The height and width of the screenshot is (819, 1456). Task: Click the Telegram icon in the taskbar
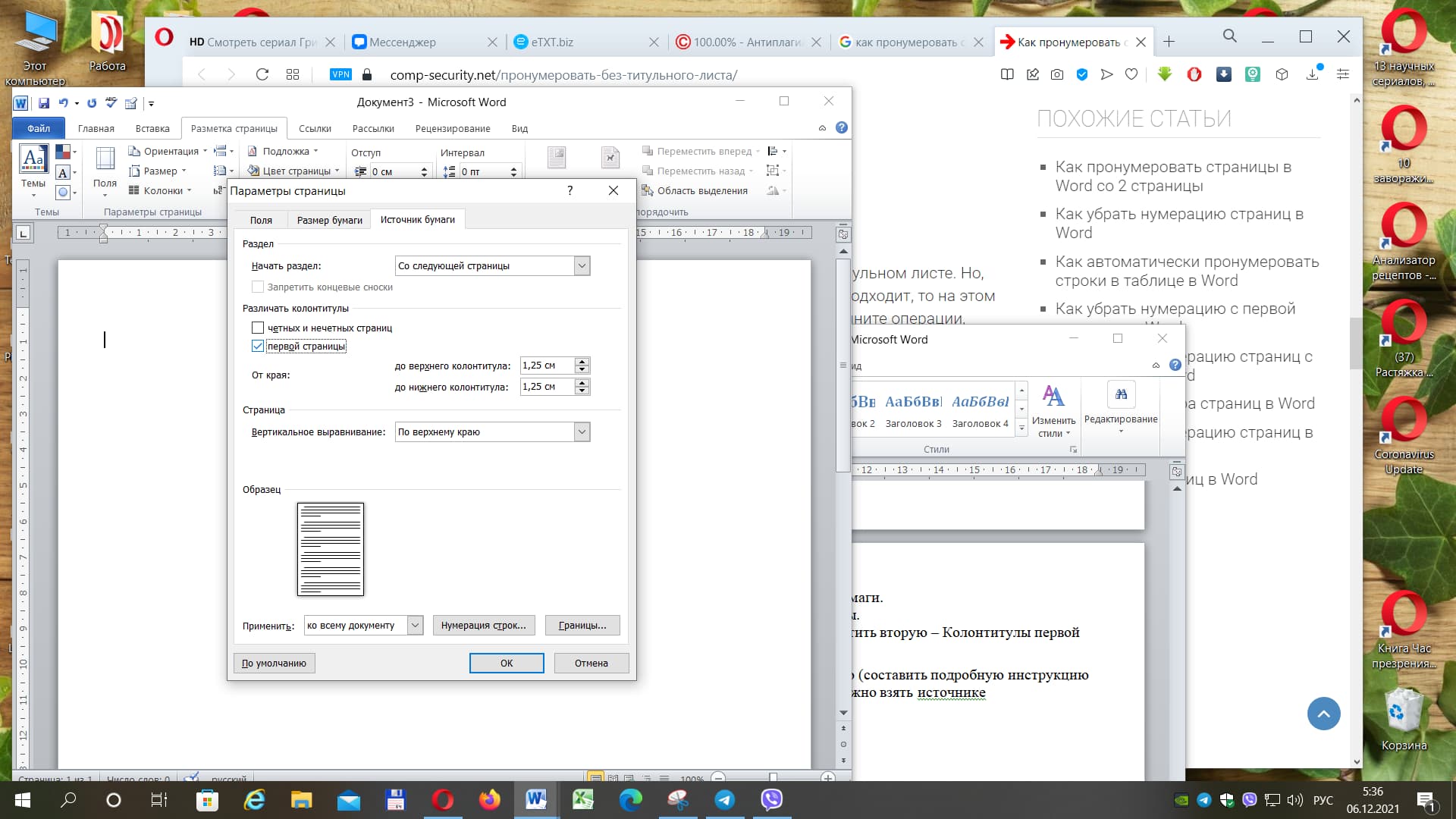click(x=725, y=799)
